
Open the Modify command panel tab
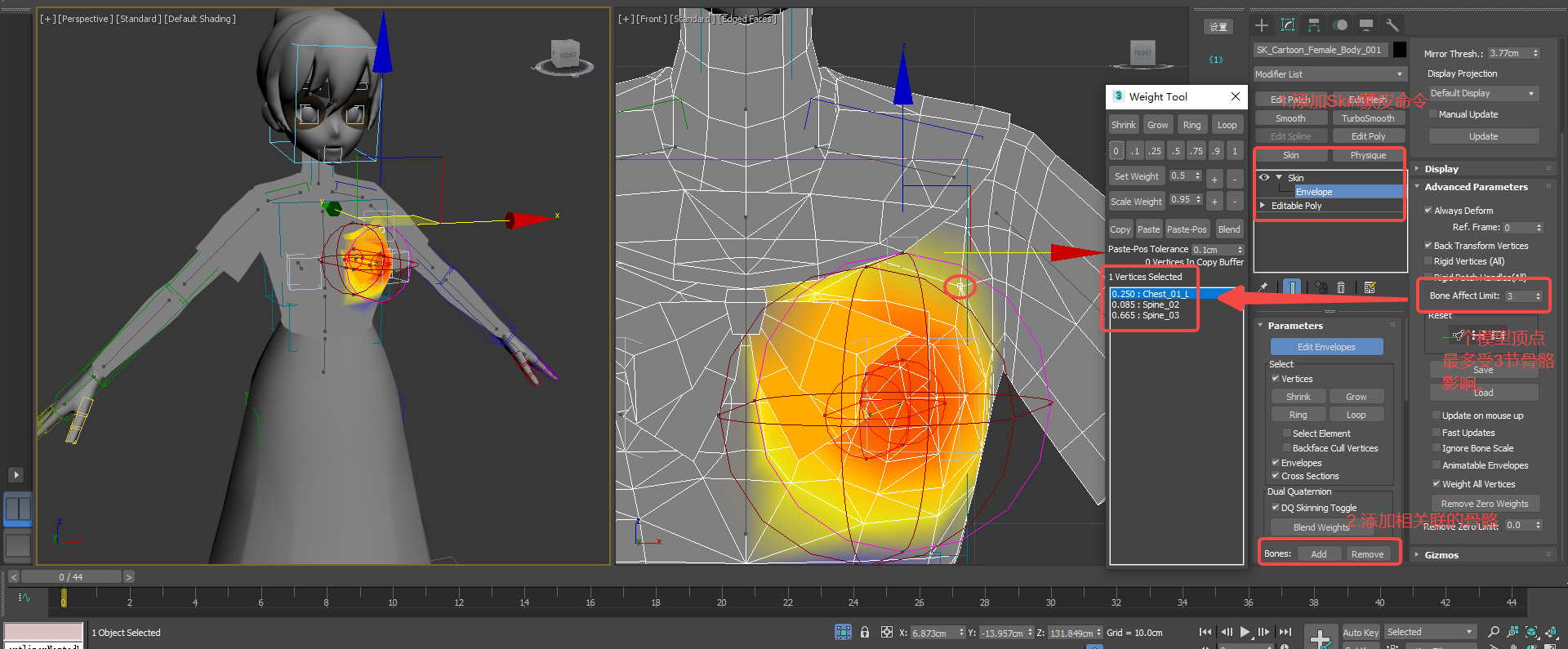click(1288, 25)
